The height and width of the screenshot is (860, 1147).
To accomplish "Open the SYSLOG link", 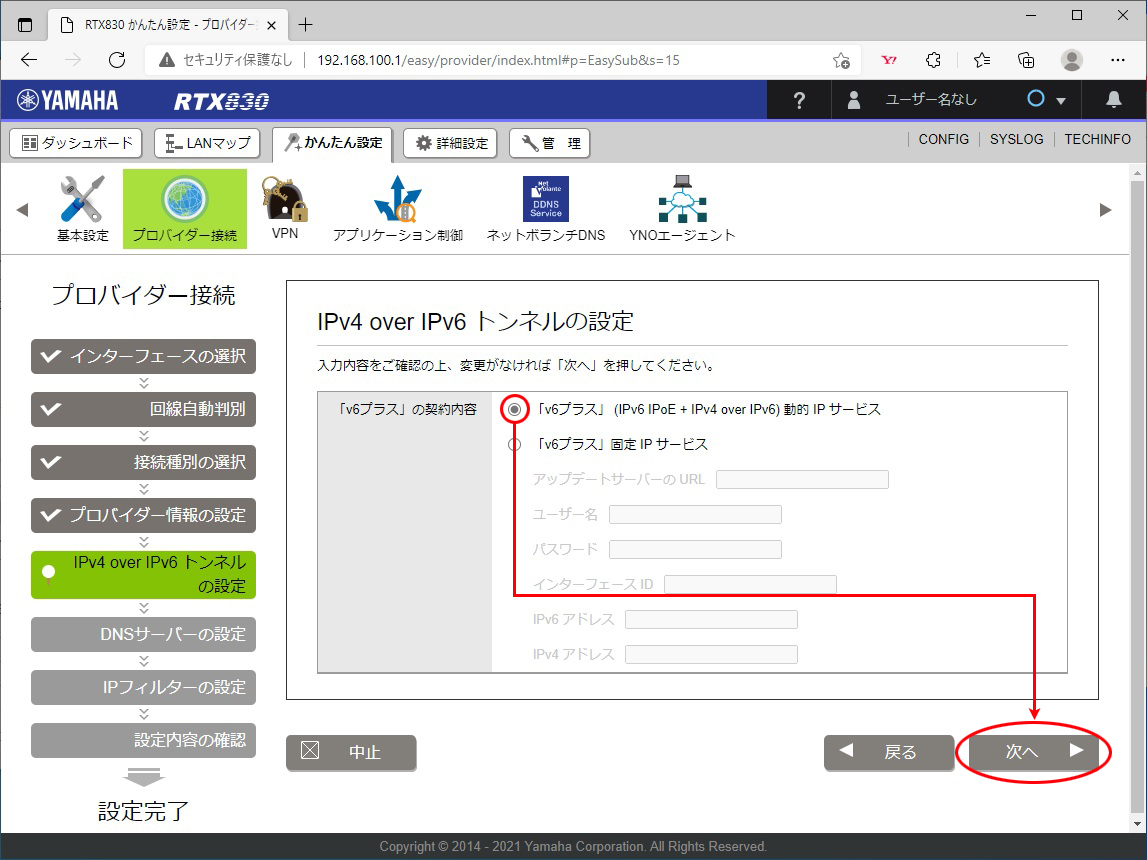I will coord(1016,140).
